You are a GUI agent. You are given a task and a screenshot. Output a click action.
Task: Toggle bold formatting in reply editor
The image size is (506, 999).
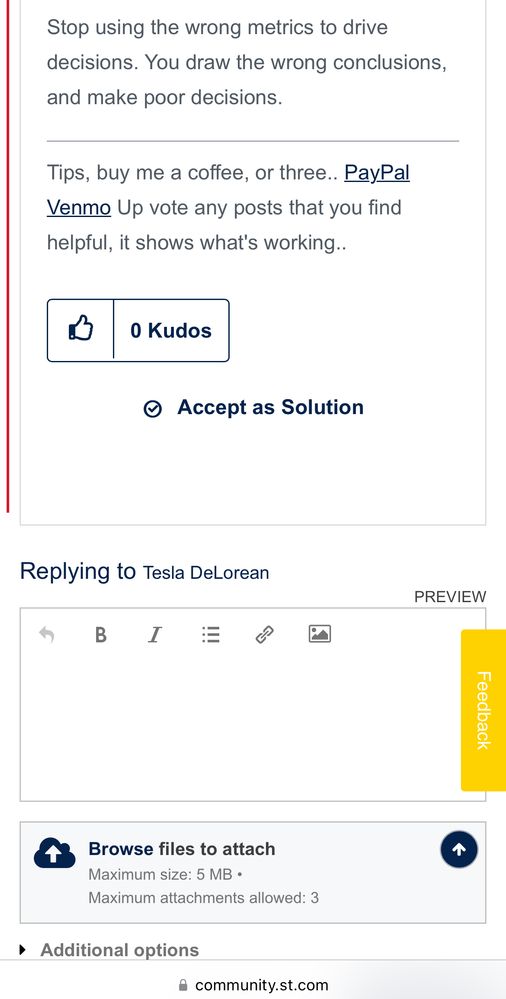101,635
